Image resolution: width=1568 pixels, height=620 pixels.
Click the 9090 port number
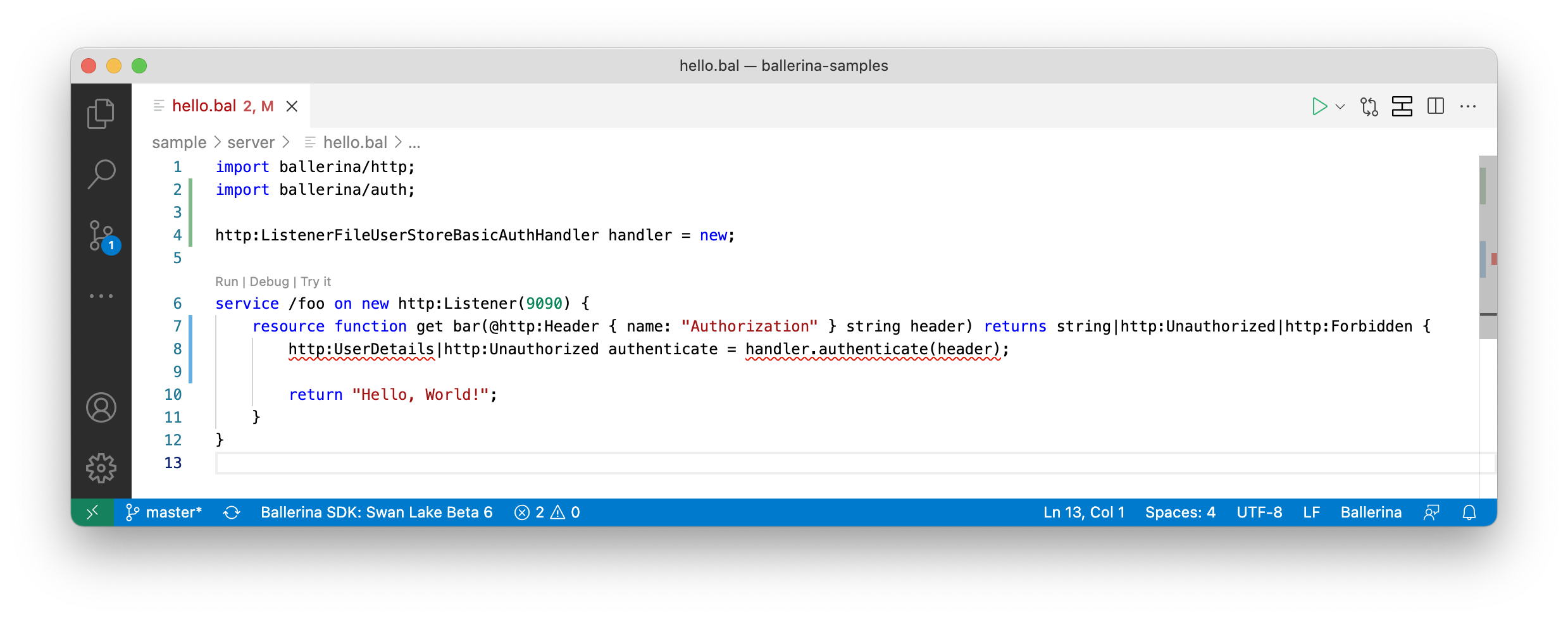coord(544,304)
